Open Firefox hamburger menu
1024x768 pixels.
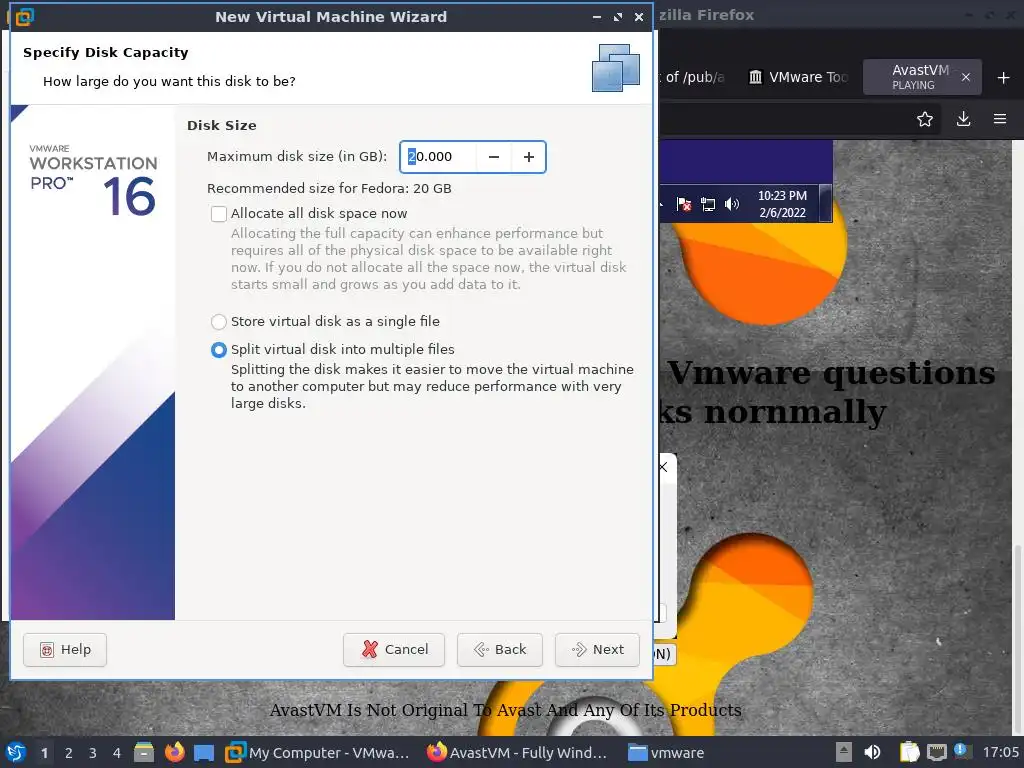coord(999,119)
